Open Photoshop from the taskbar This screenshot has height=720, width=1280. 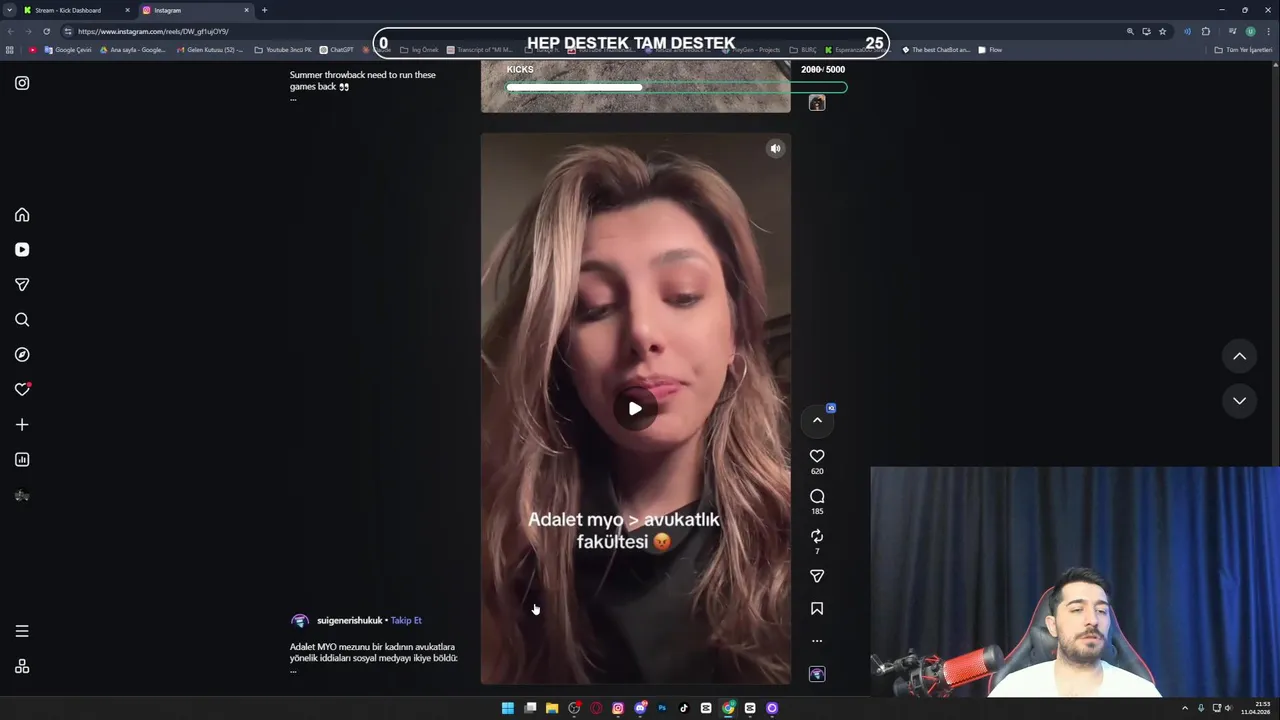(662, 708)
